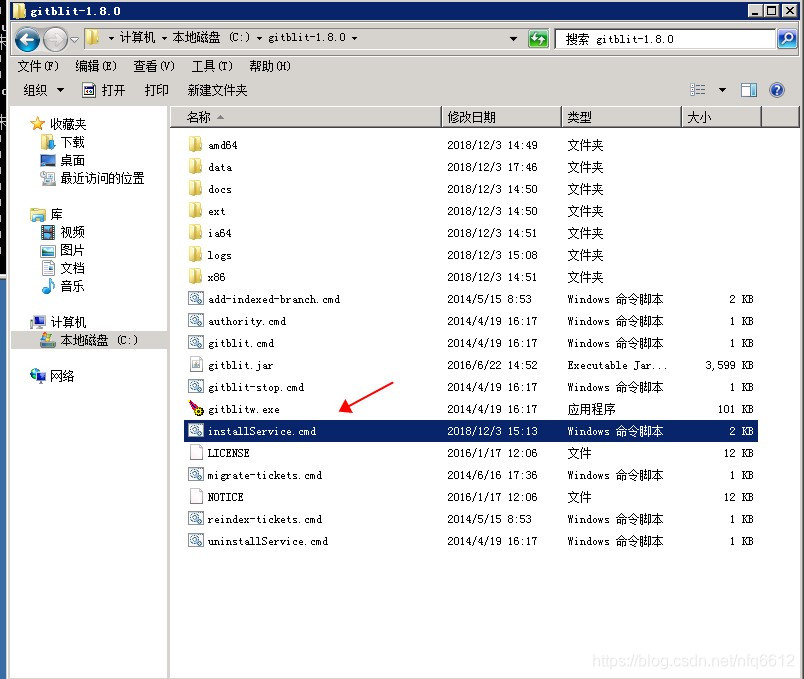Select gitblit.jar file icon
This screenshot has width=804, height=679.
coord(195,365)
